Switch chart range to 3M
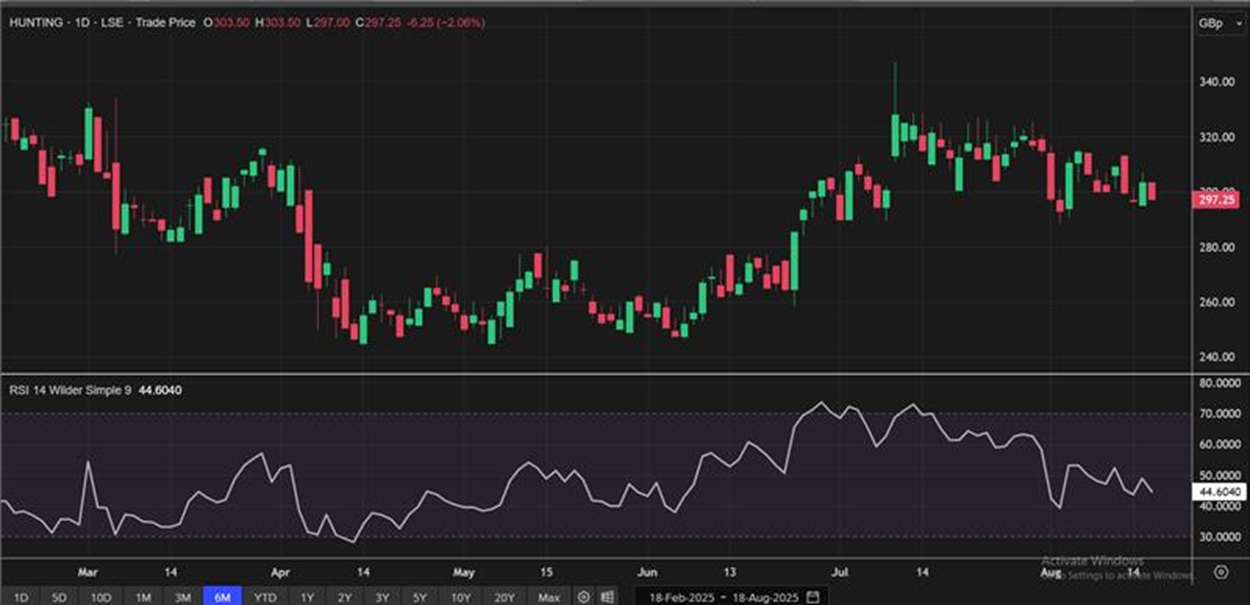The image size is (1250, 605). coord(182,597)
